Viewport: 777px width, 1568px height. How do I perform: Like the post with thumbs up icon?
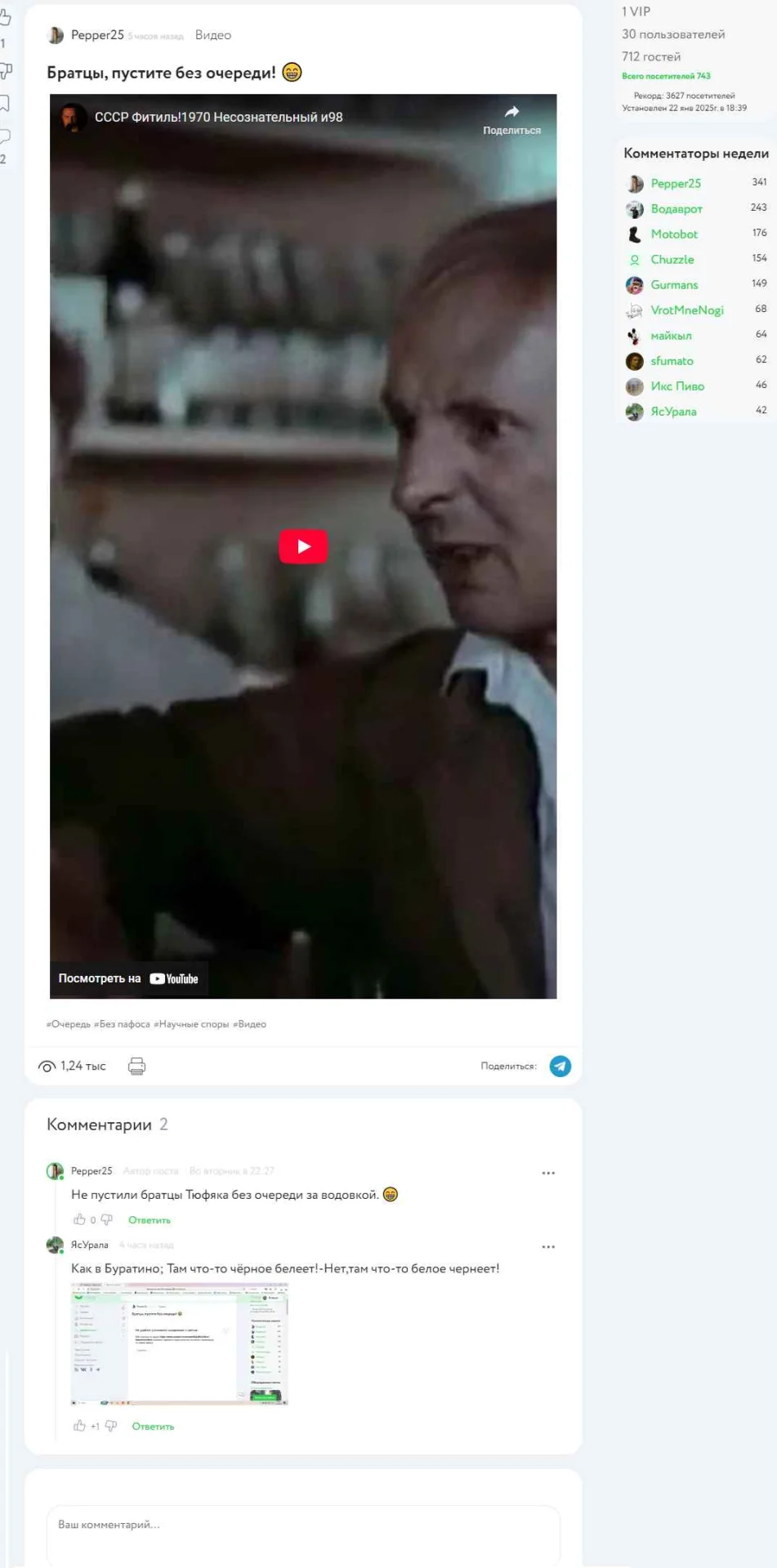click(5, 18)
